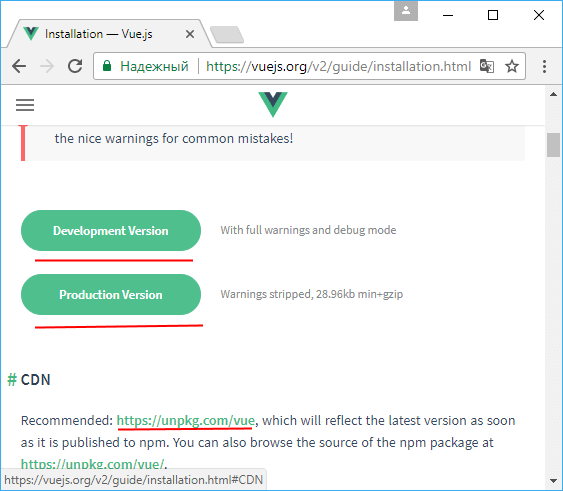The width and height of the screenshot is (563, 491).
Task: Click the scrollbar up arrow
Action: click(553, 94)
